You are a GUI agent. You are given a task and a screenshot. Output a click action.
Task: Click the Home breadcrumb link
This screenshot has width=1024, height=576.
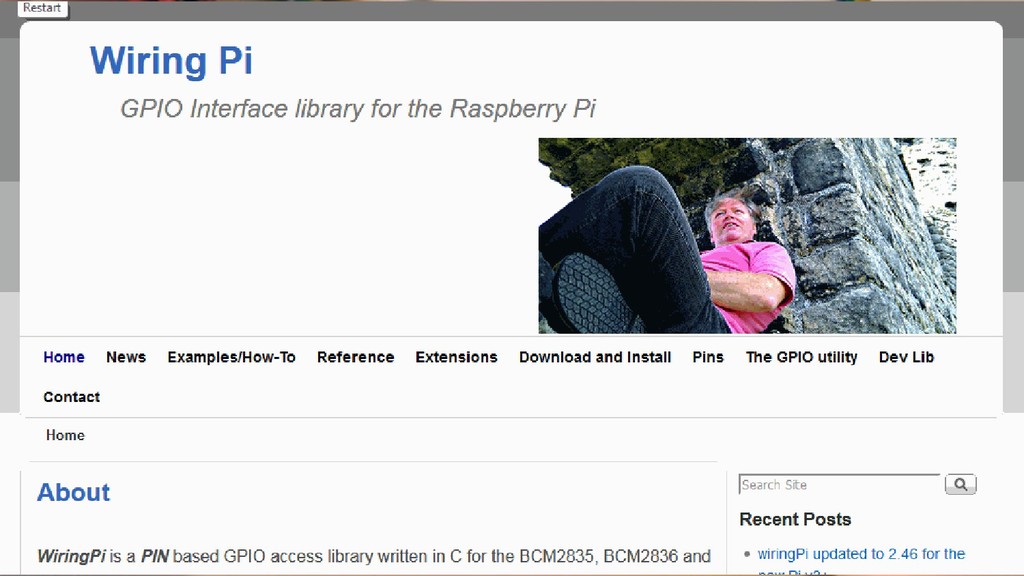(65, 436)
